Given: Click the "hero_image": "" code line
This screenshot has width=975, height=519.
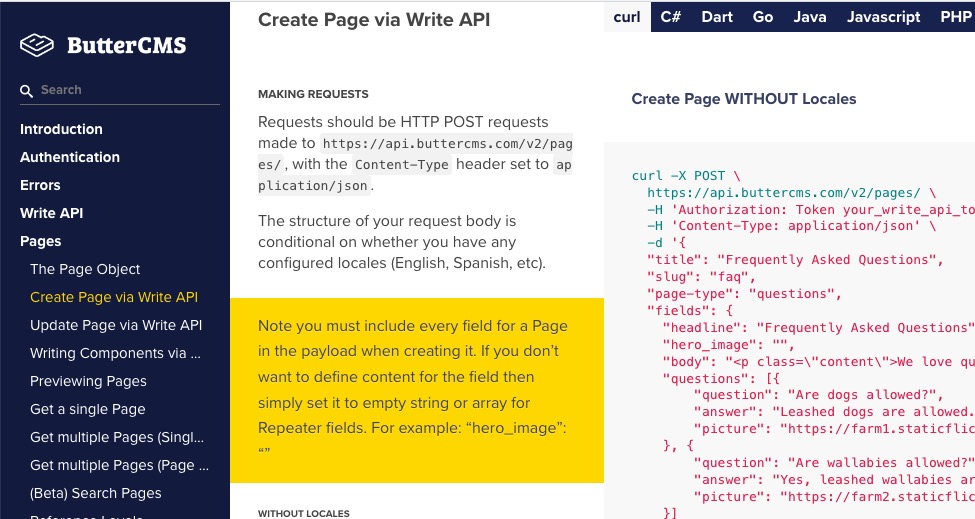Looking at the screenshot, I should [x=728, y=344].
